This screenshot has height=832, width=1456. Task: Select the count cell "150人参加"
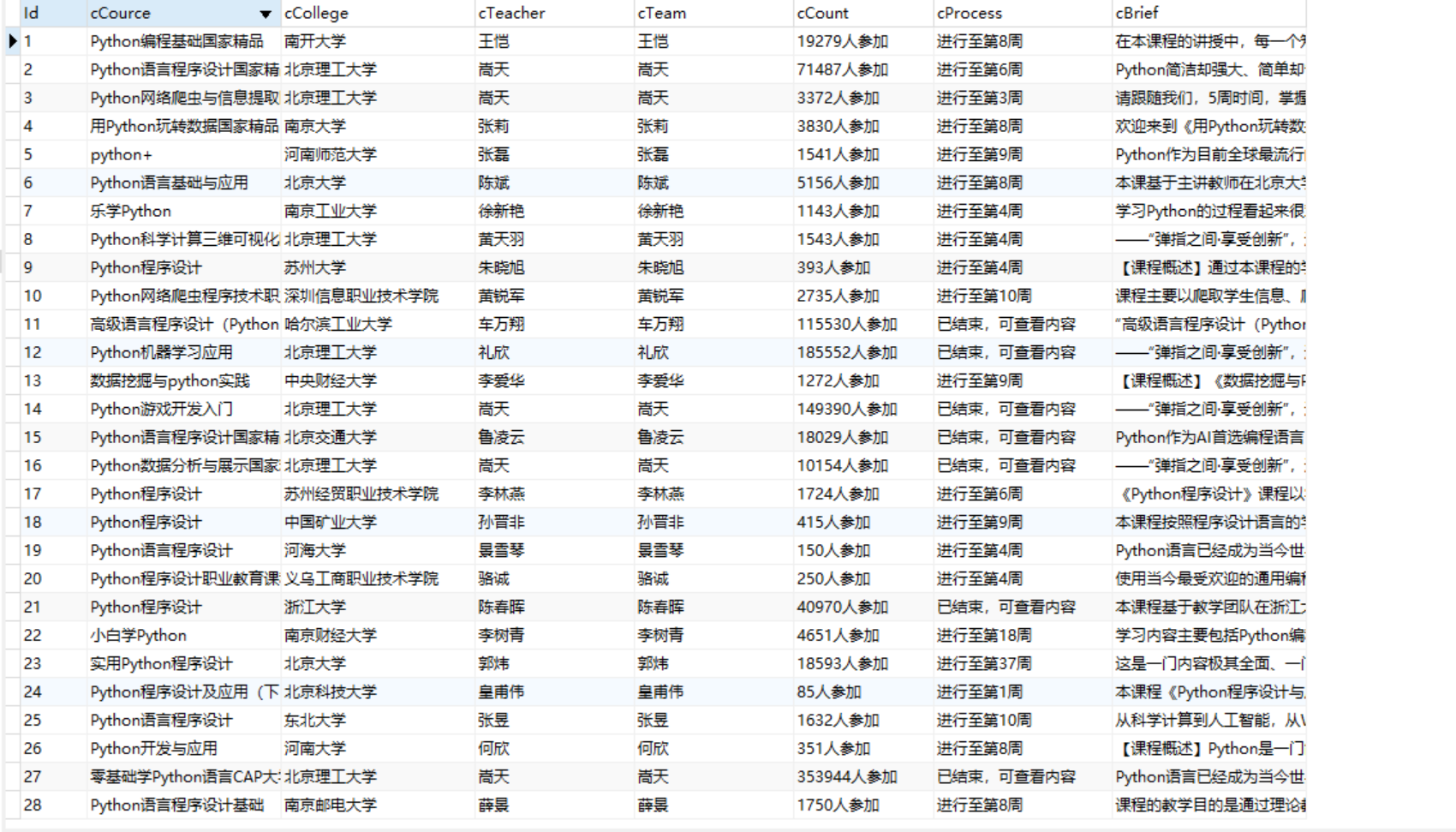(x=863, y=550)
